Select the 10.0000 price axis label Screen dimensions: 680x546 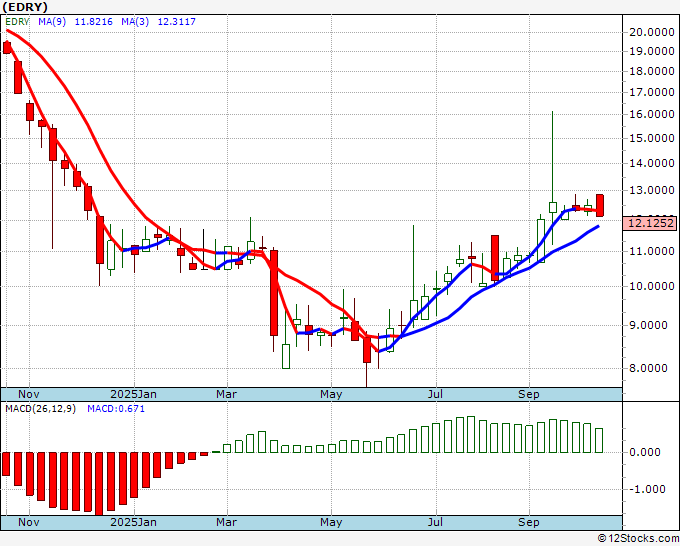pos(651,286)
